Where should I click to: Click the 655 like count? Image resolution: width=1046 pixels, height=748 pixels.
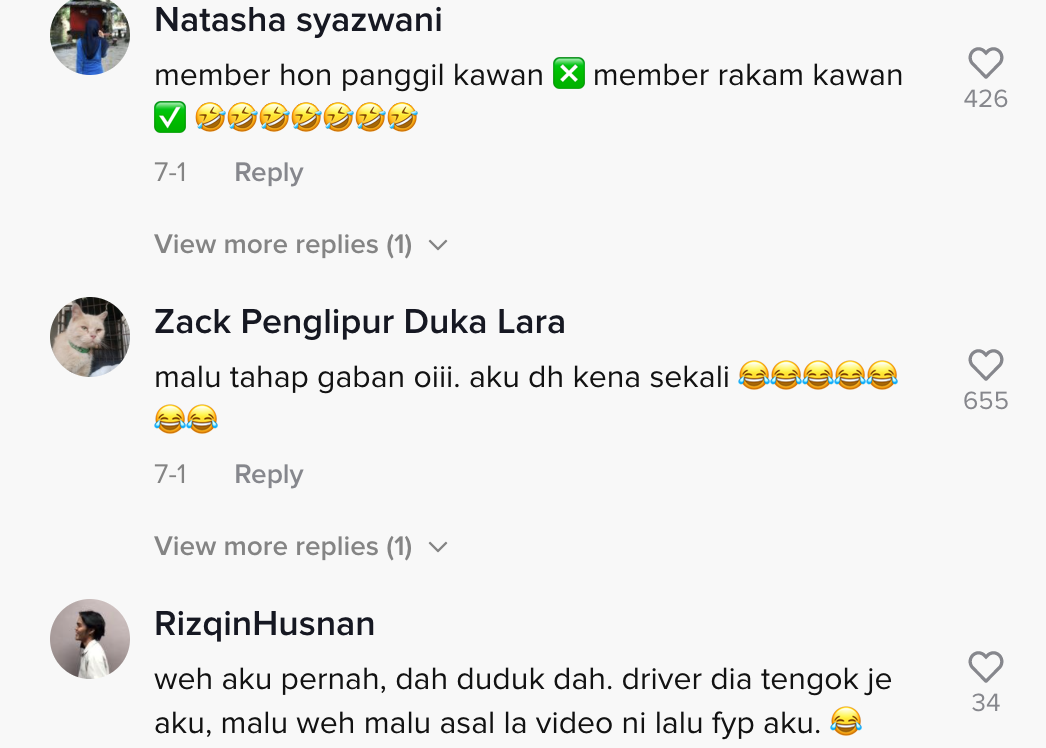pos(985,400)
